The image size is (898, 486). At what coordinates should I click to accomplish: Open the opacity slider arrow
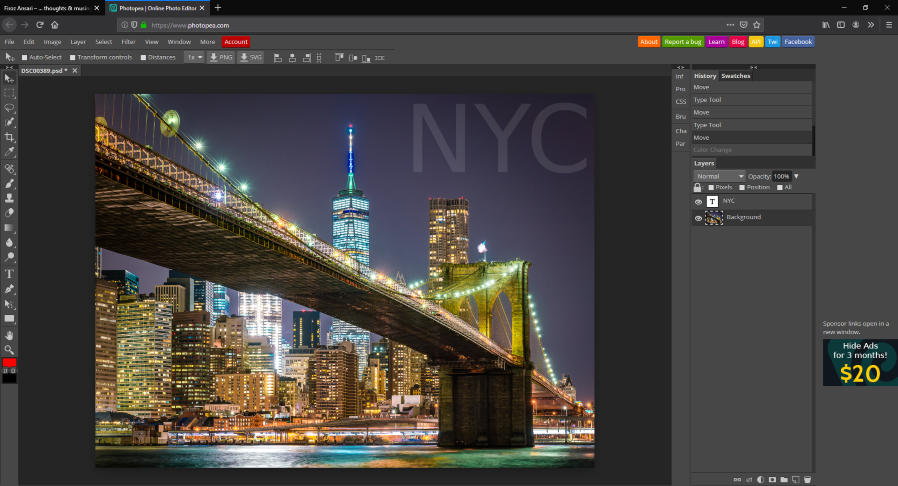pyautogui.click(x=796, y=176)
